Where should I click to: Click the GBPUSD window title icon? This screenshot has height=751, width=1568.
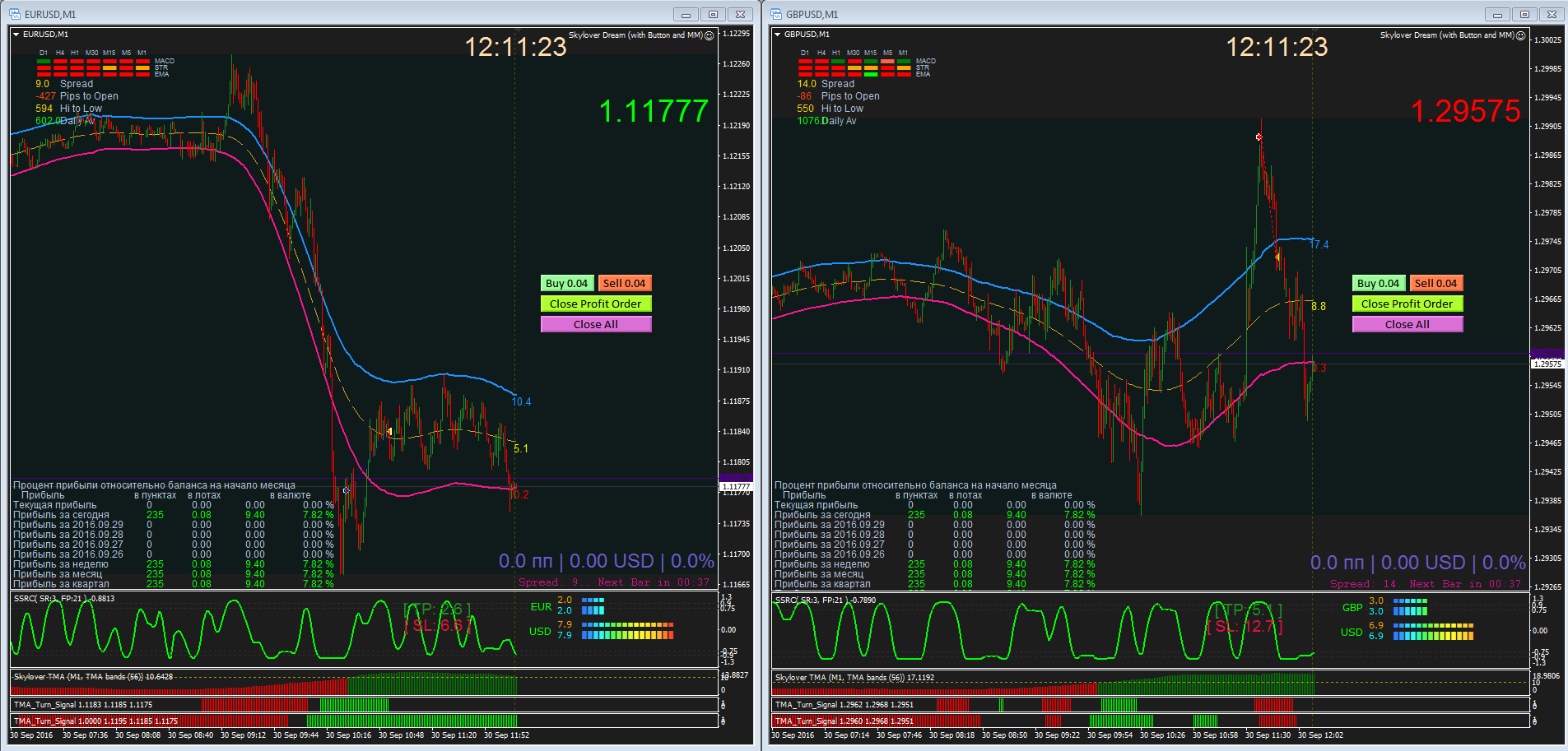pos(776,14)
